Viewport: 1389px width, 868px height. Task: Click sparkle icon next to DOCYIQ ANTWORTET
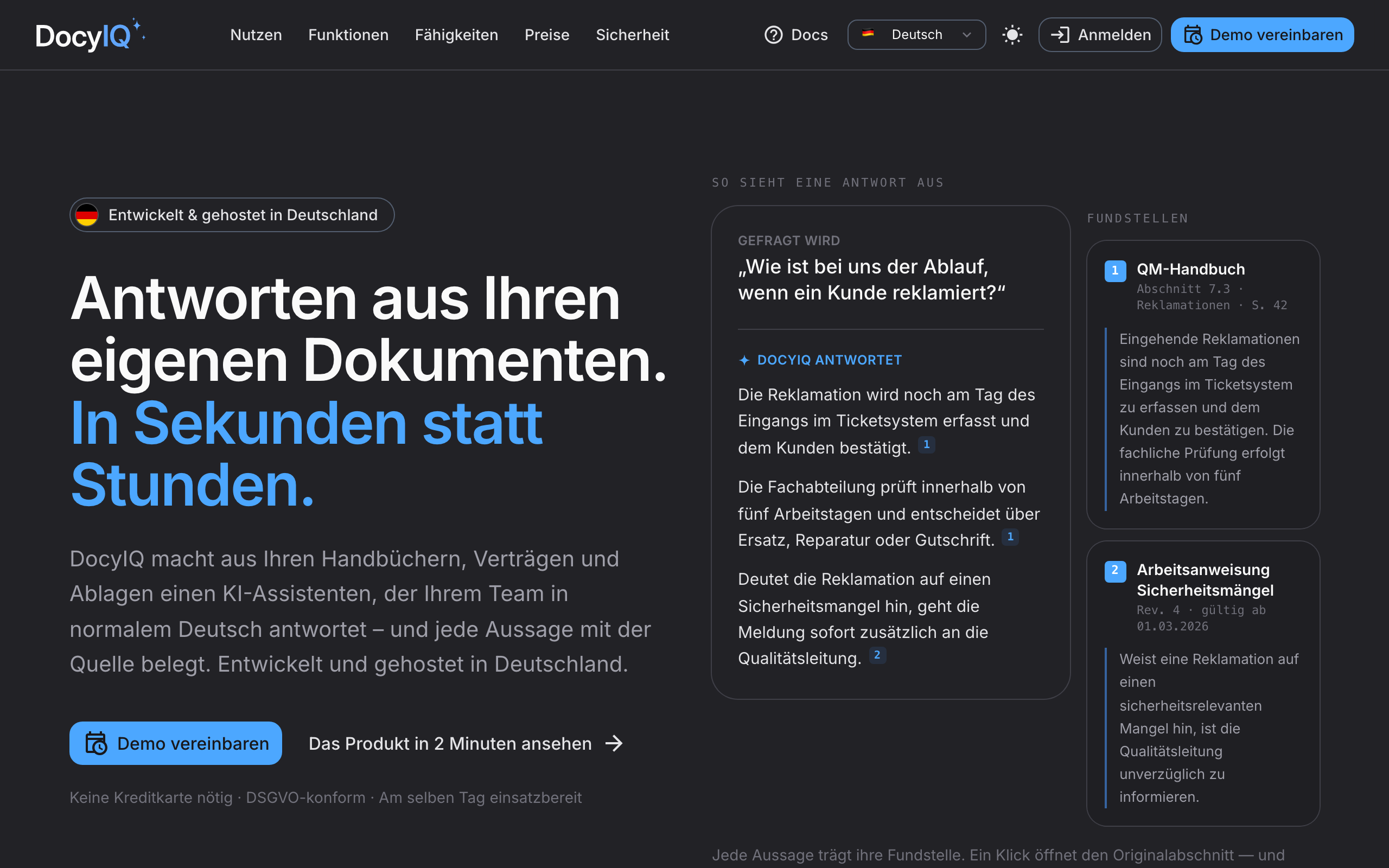coord(744,360)
